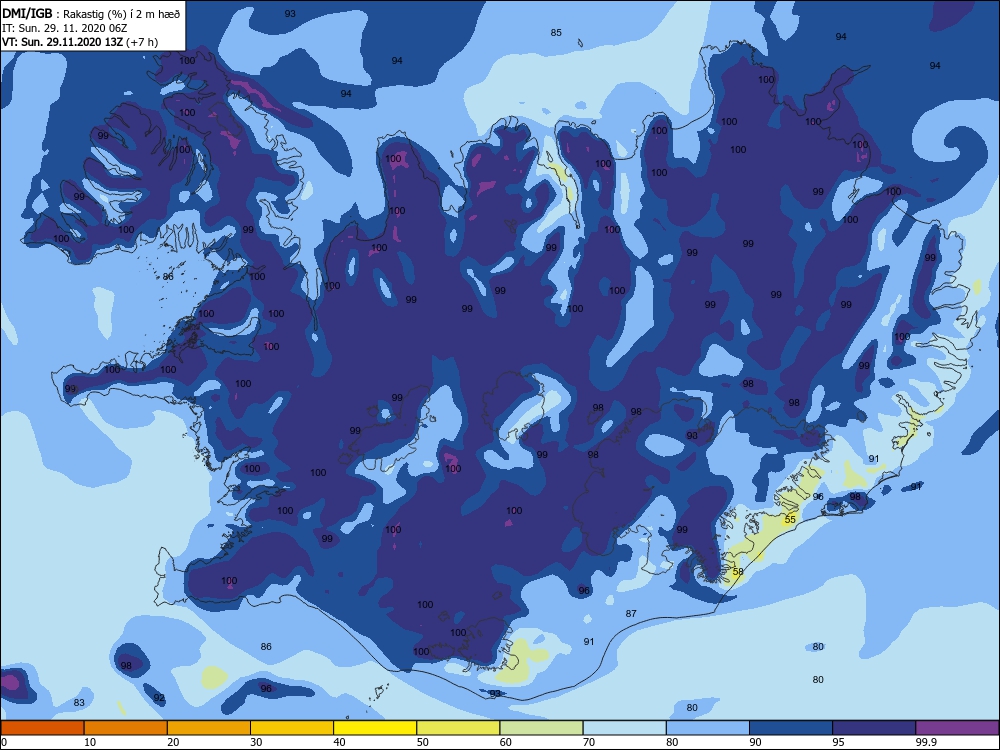Viewport: 1000px width, 750px height.
Task: Click the humidity value 92 on the map
Action: [159, 698]
